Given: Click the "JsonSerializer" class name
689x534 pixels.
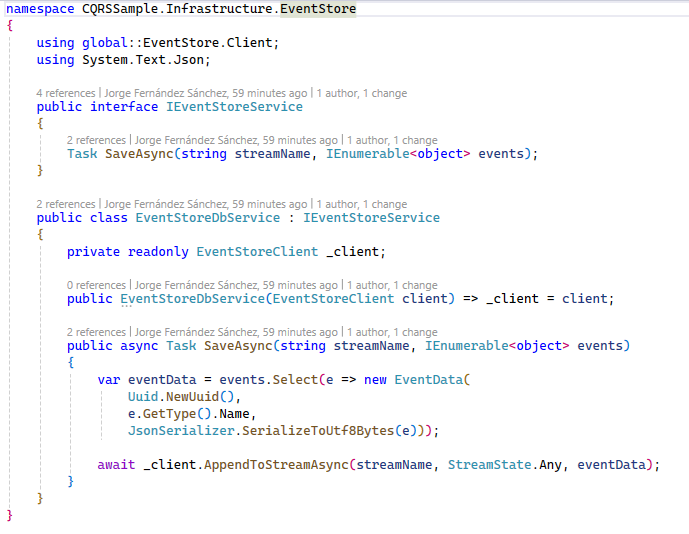Looking at the screenshot, I should click(181, 431).
